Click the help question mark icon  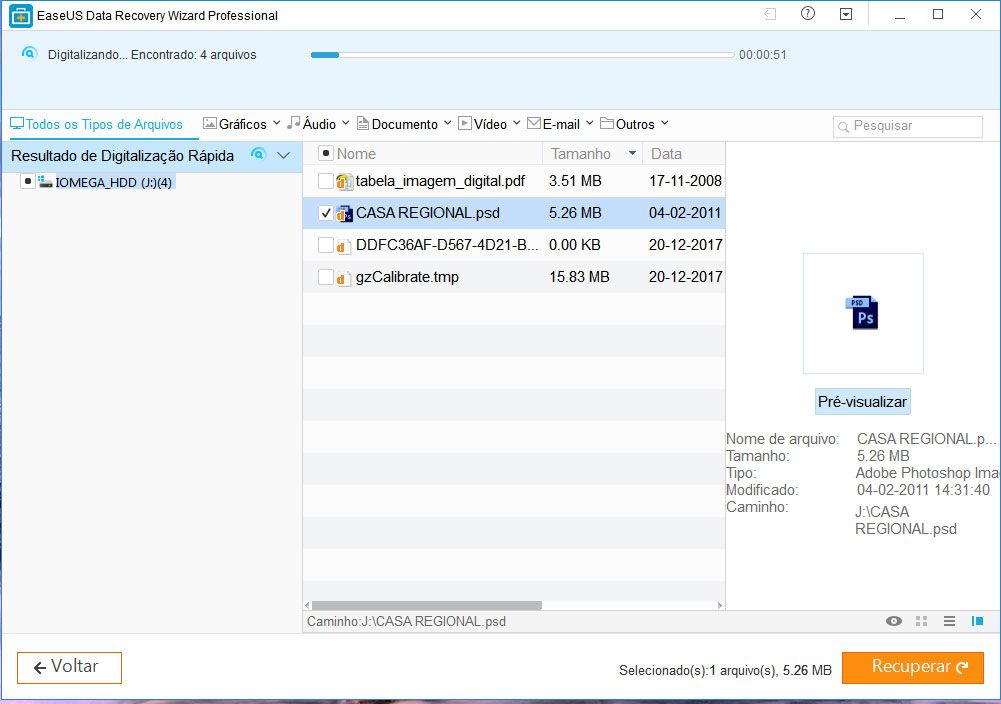coord(808,14)
